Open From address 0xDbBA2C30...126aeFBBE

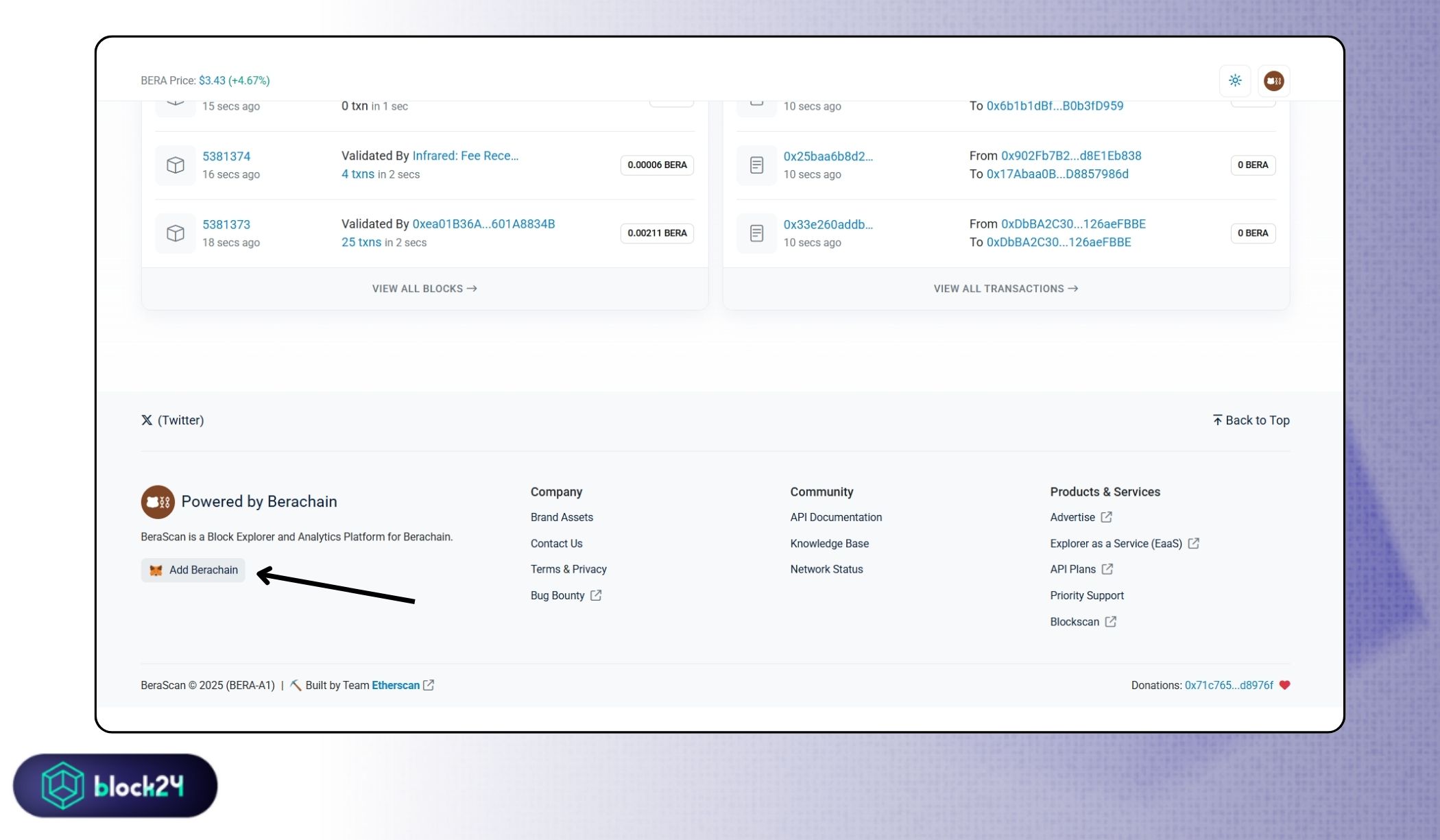click(x=1073, y=224)
